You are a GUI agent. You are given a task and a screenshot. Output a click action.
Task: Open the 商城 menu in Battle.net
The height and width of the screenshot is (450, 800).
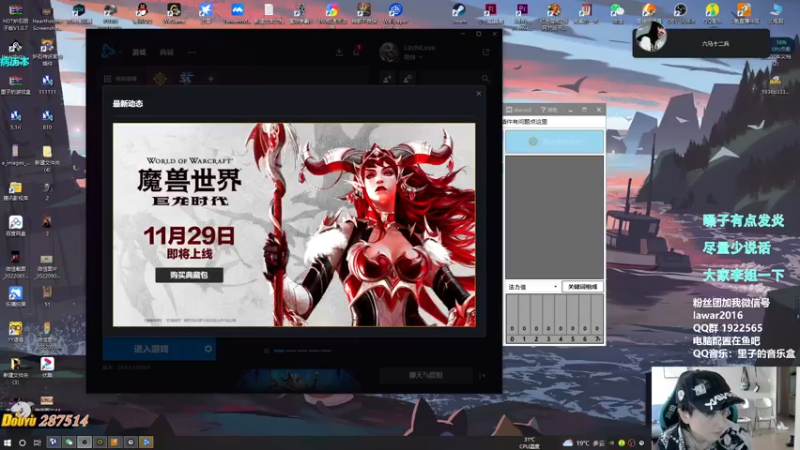tap(166, 52)
